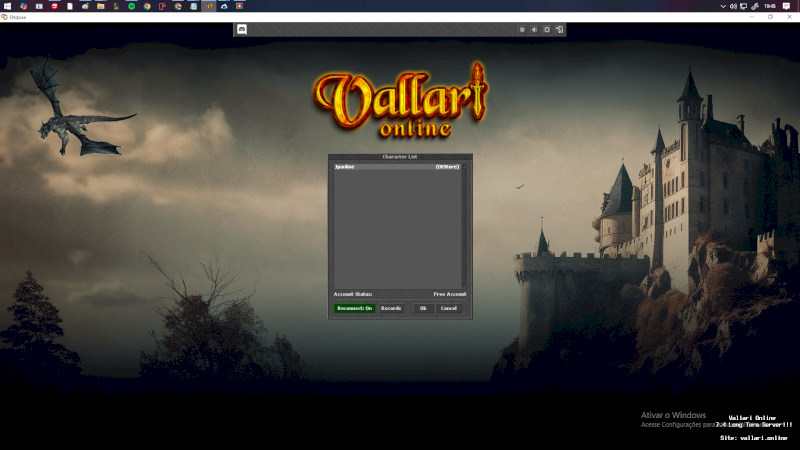Open the Discord icon in the top game bar

[x=242, y=30]
